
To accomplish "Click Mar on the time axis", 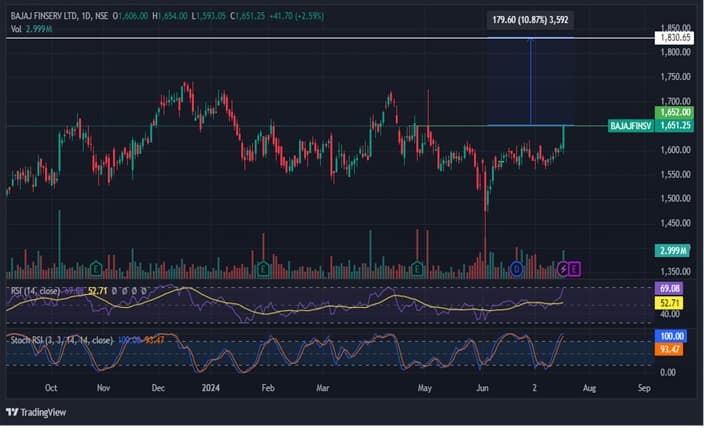I will pos(323,388).
